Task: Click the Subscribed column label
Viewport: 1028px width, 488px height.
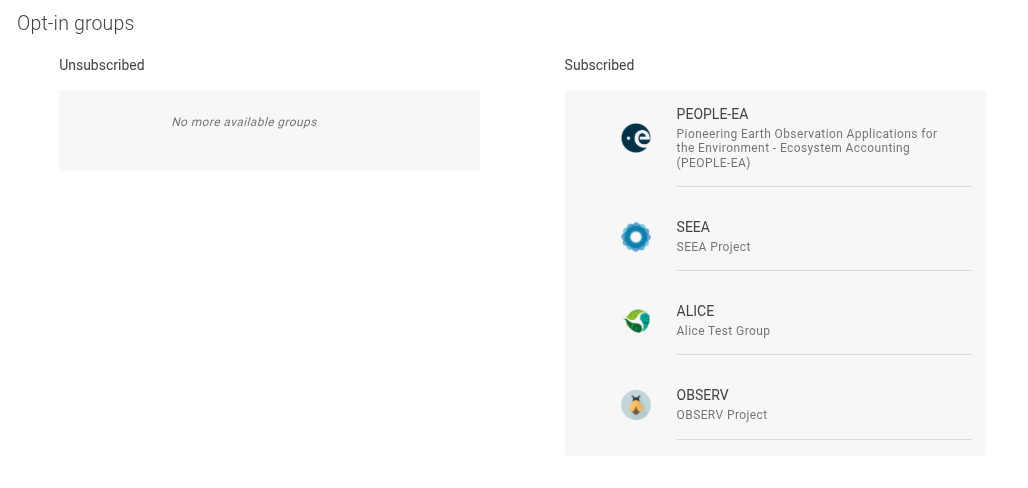Action: point(599,65)
